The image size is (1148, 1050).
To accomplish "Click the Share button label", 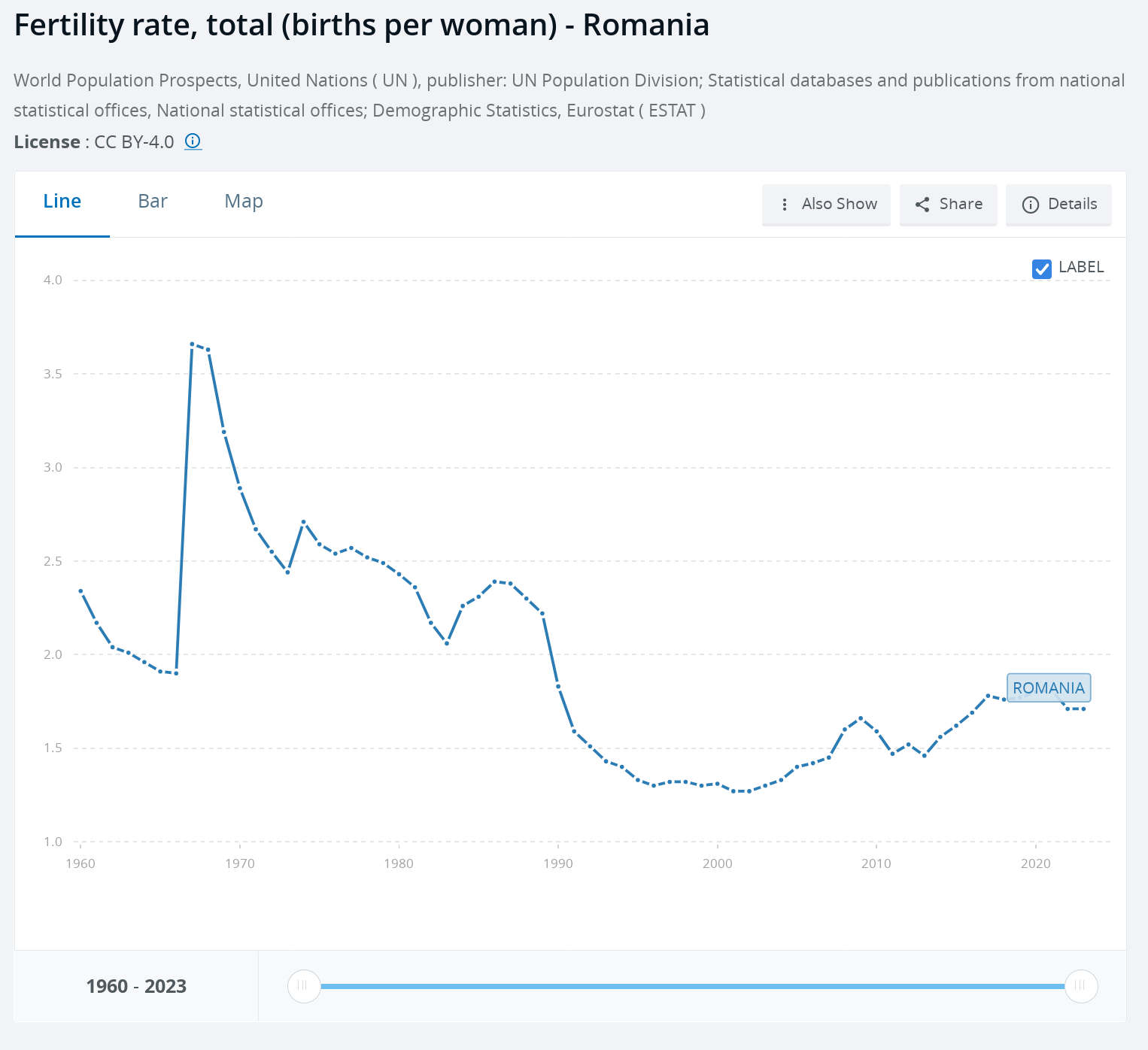I will click(961, 205).
